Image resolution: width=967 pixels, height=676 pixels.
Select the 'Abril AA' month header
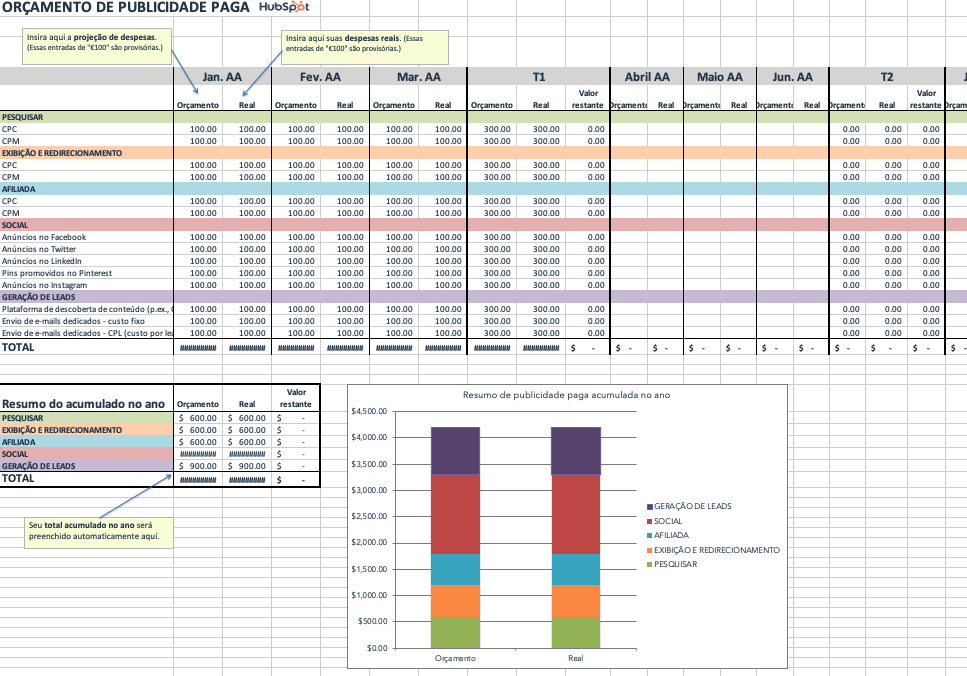pyautogui.click(x=646, y=77)
